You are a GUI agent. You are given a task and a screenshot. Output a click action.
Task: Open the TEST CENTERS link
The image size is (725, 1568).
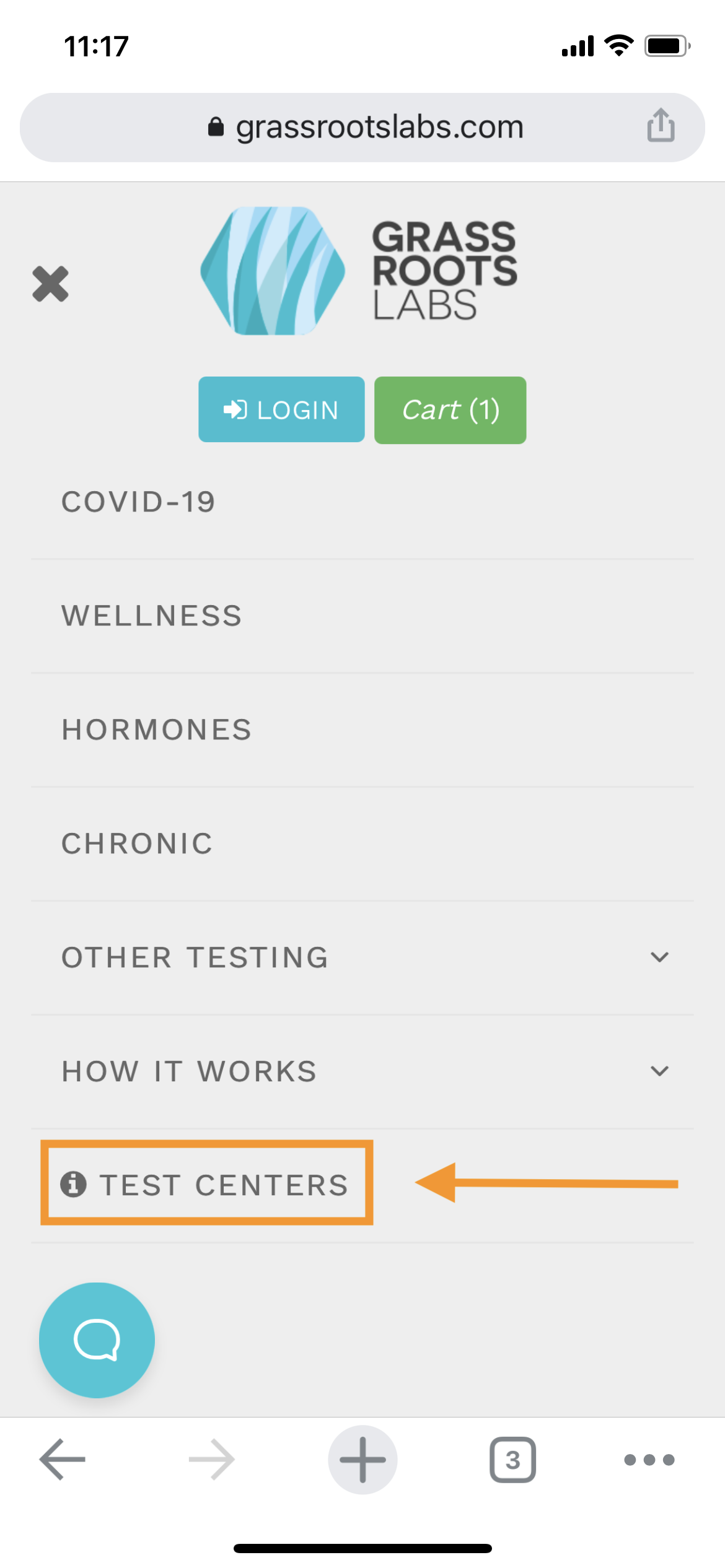tap(206, 1184)
